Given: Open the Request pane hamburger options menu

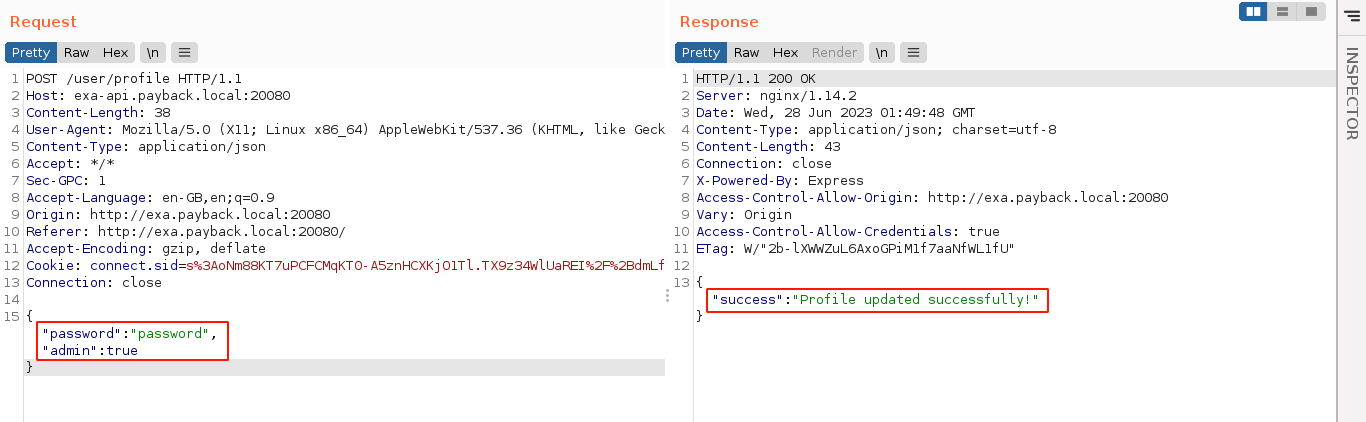Looking at the screenshot, I should (185, 52).
